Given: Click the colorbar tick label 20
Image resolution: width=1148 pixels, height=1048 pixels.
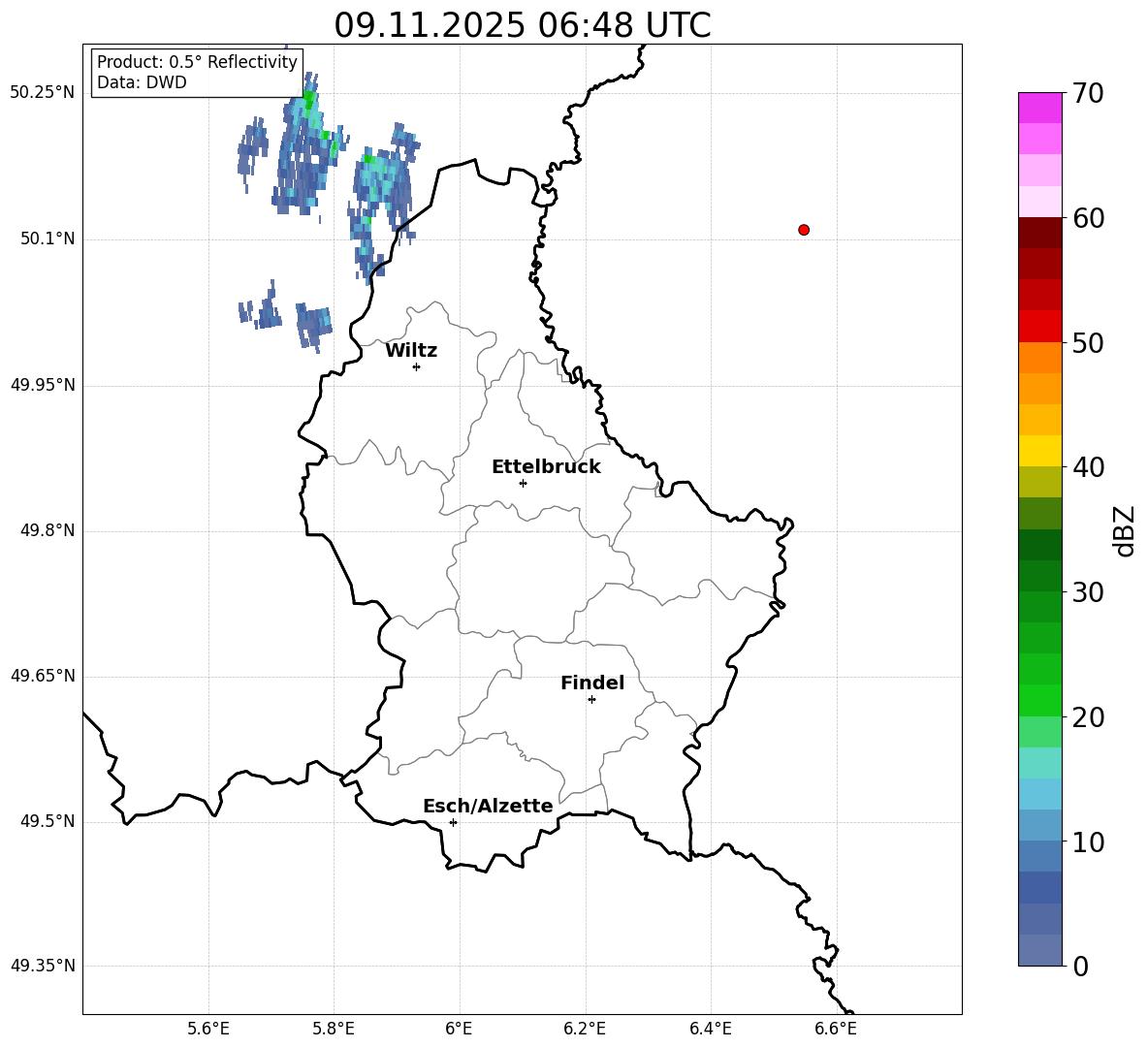Looking at the screenshot, I should [x=1088, y=717].
